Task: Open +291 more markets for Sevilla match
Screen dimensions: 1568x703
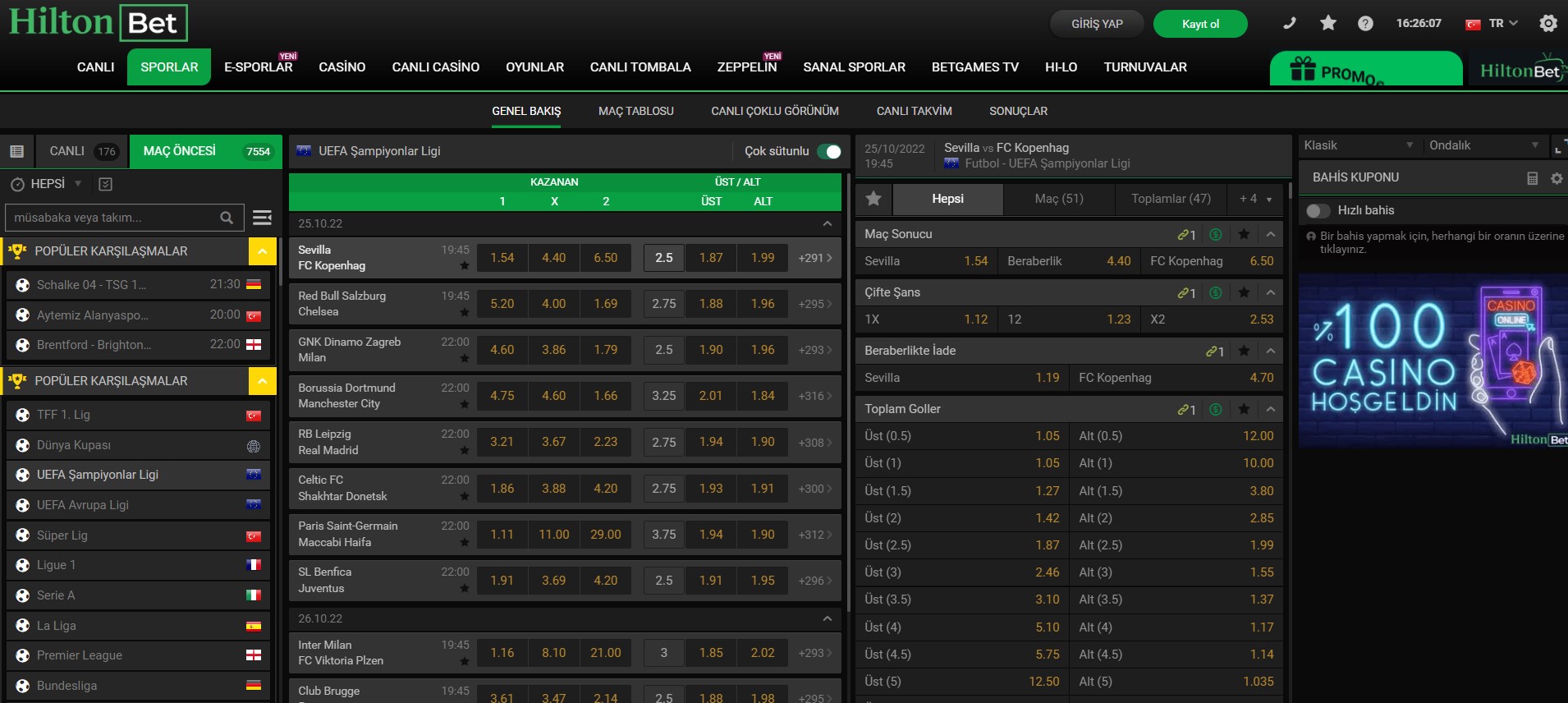Action: 814,258
